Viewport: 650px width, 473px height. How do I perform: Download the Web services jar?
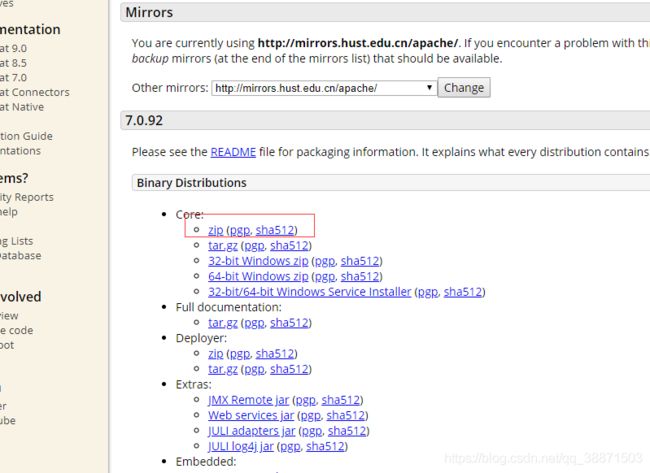pos(251,415)
